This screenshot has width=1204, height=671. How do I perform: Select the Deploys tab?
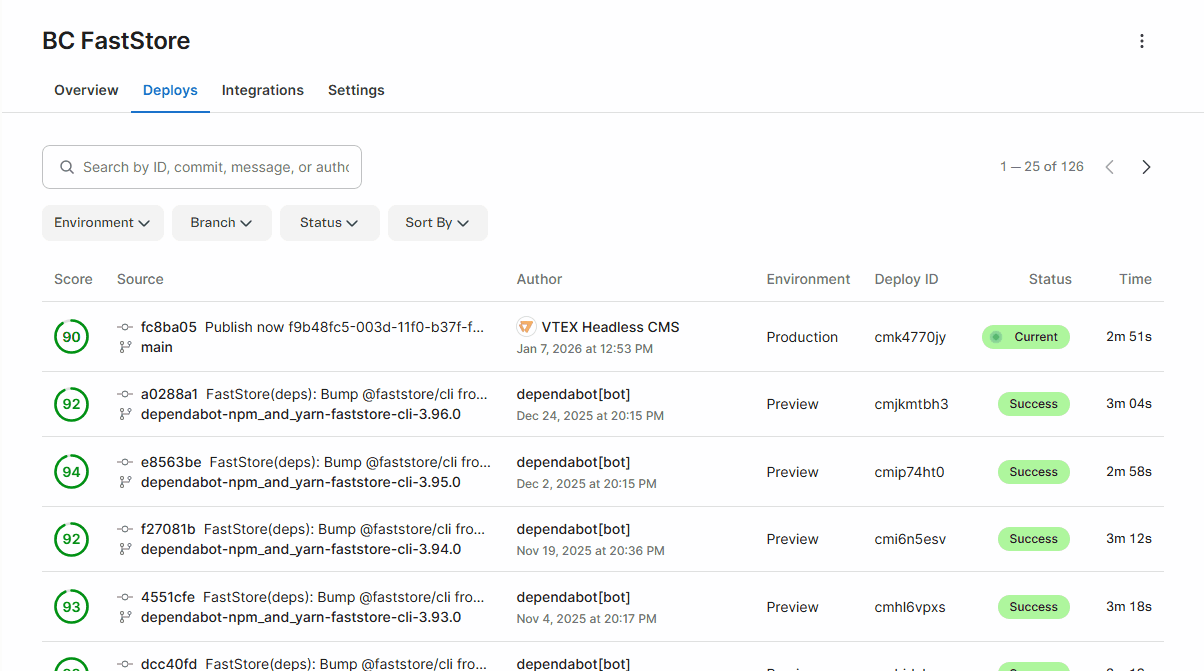click(x=170, y=90)
